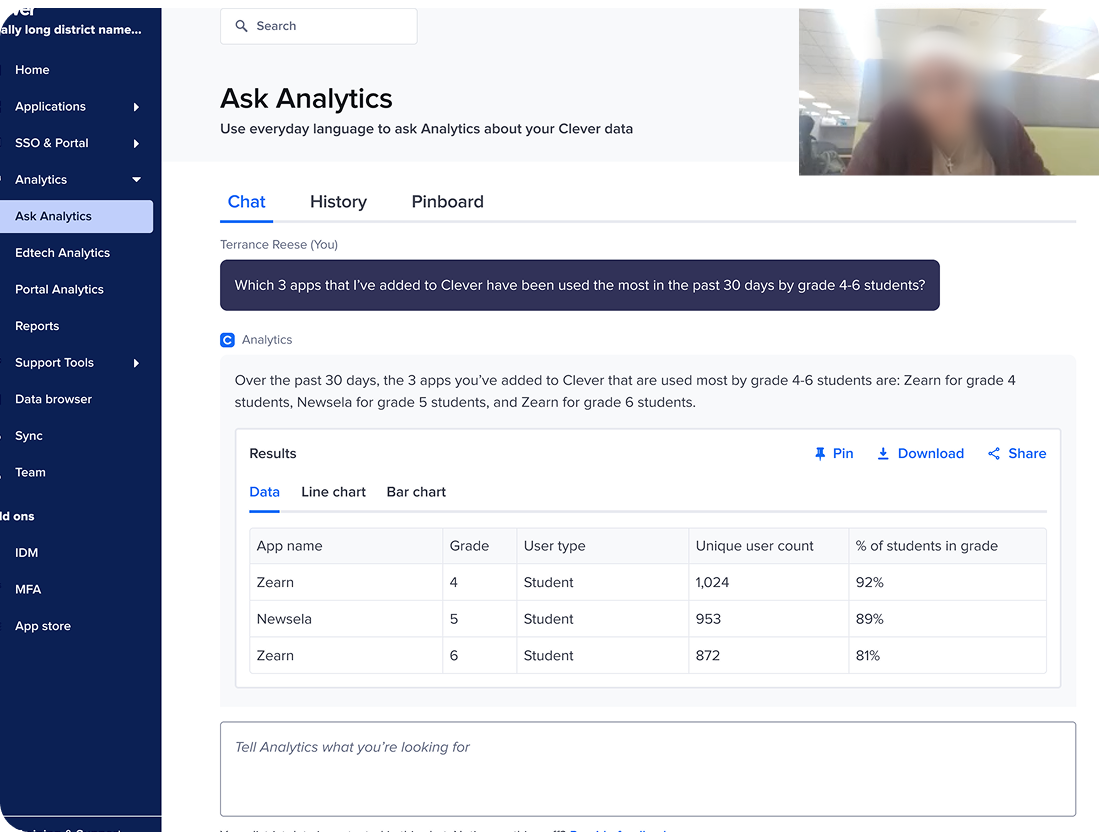Click the Clever Analytics logo icon
This screenshot has width=1099, height=832.
click(227, 340)
